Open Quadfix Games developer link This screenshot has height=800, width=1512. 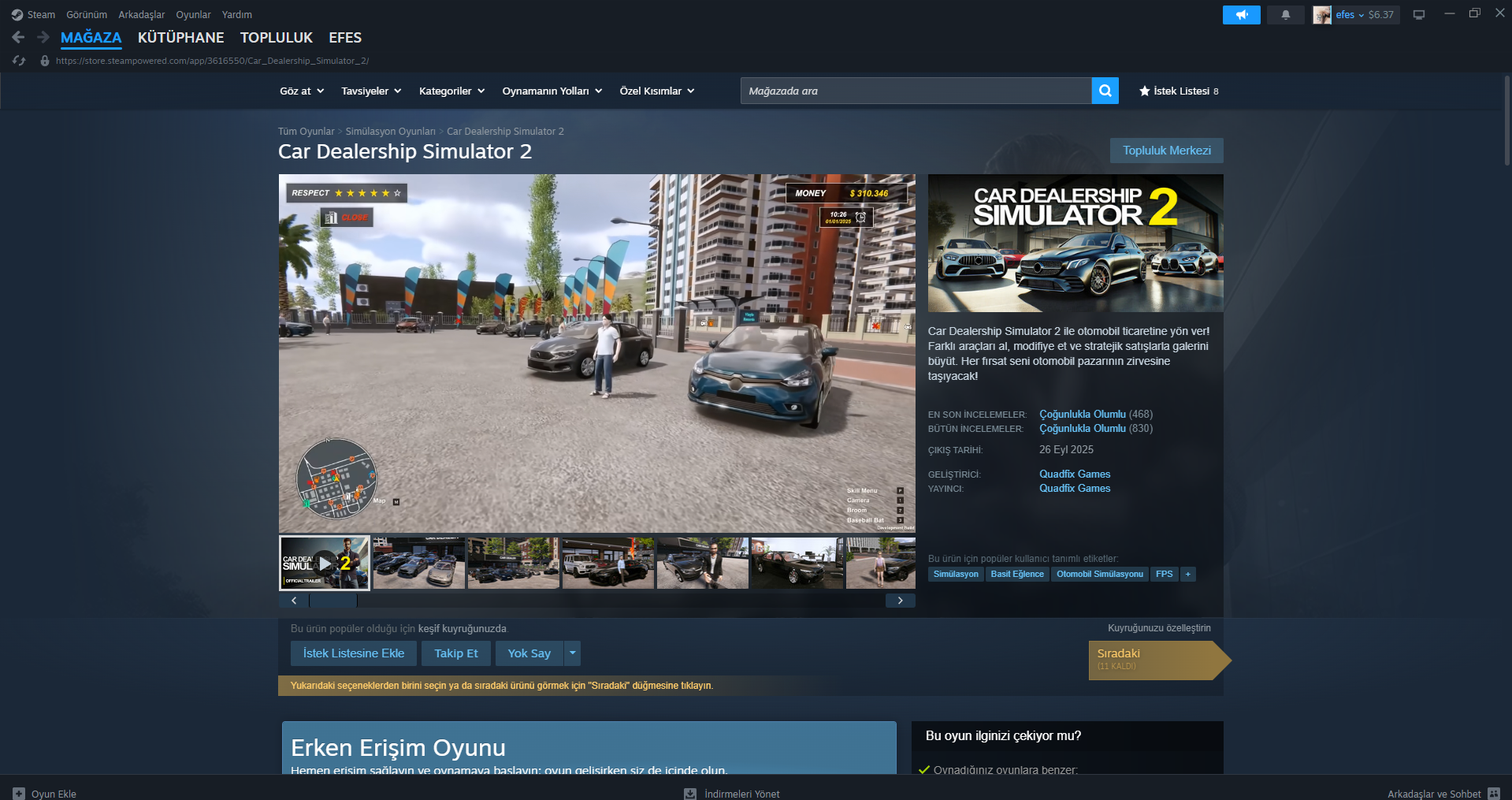click(x=1075, y=474)
